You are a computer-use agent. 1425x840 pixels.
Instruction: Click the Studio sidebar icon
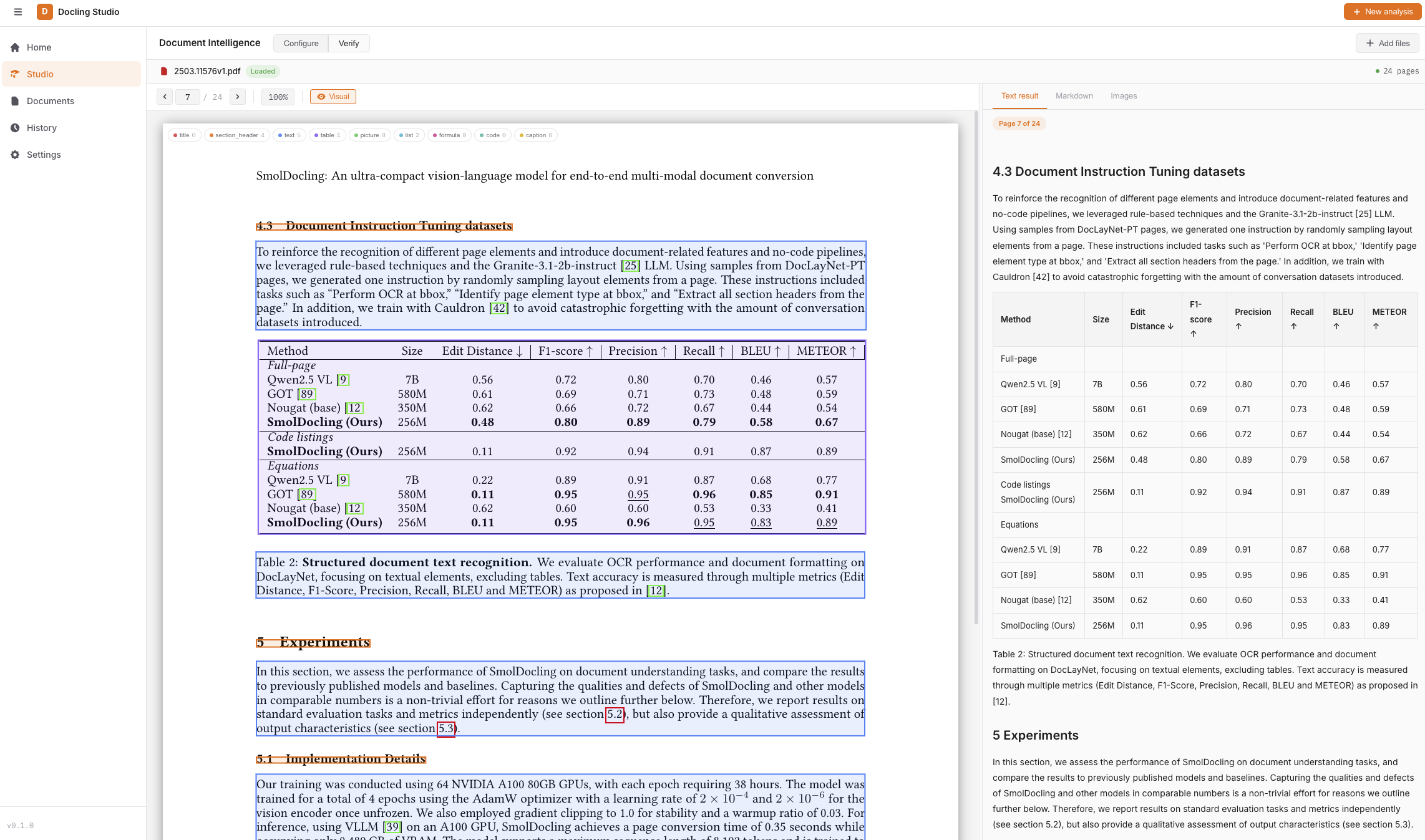(15, 74)
